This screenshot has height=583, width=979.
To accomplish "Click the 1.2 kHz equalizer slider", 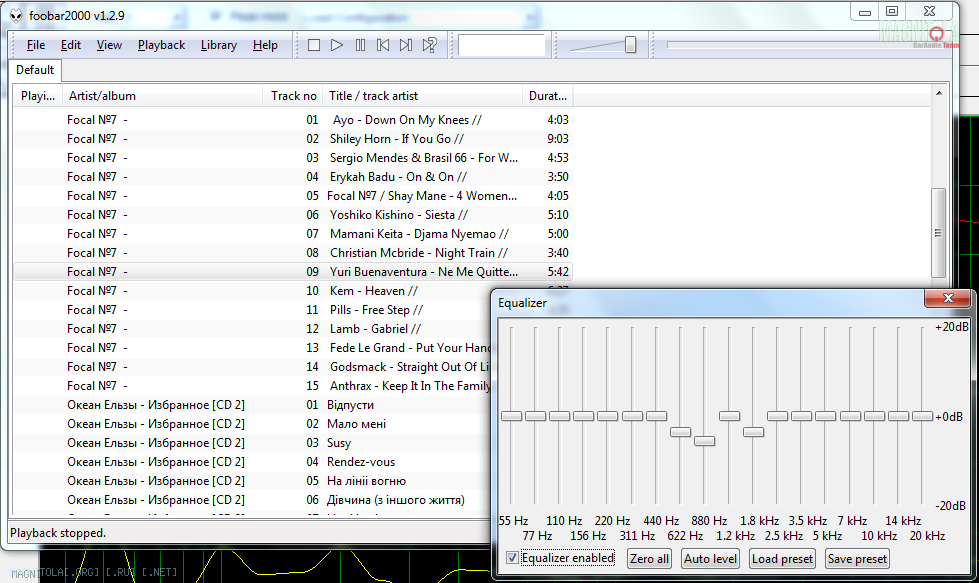I will point(729,416).
